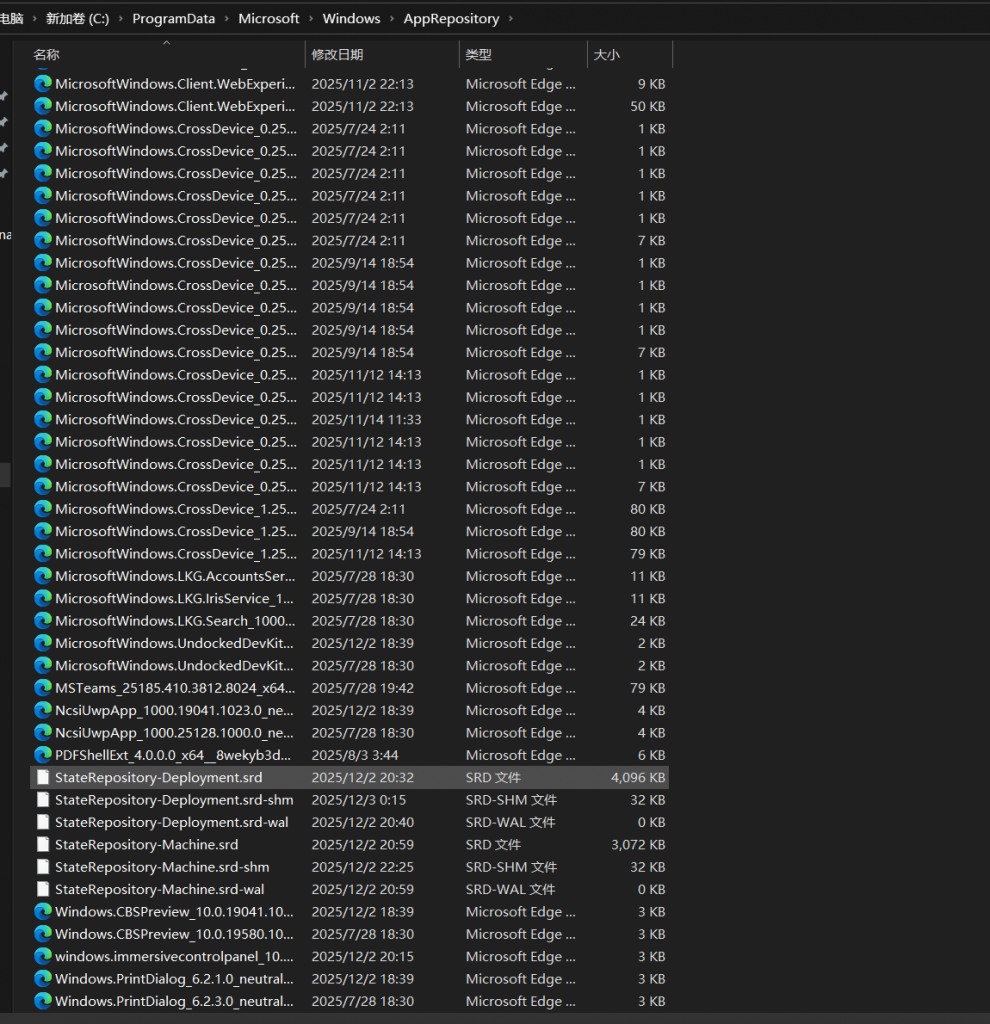Click the MSTeams file's Edge icon
The width and height of the screenshot is (990, 1024).
pos(43,688)
